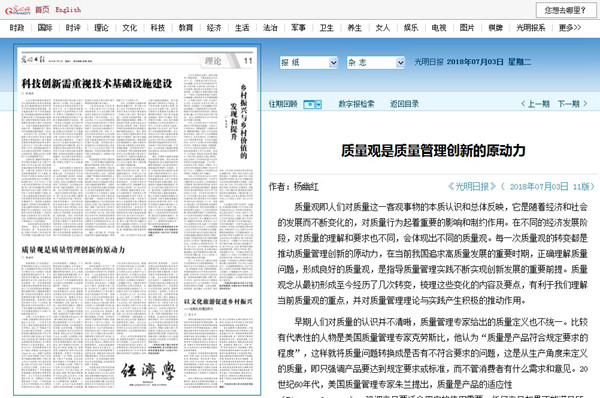The width and height of the screenshot is (600, 398).
Task: Go to next issue 下一期
Action: tap(572, 104)
